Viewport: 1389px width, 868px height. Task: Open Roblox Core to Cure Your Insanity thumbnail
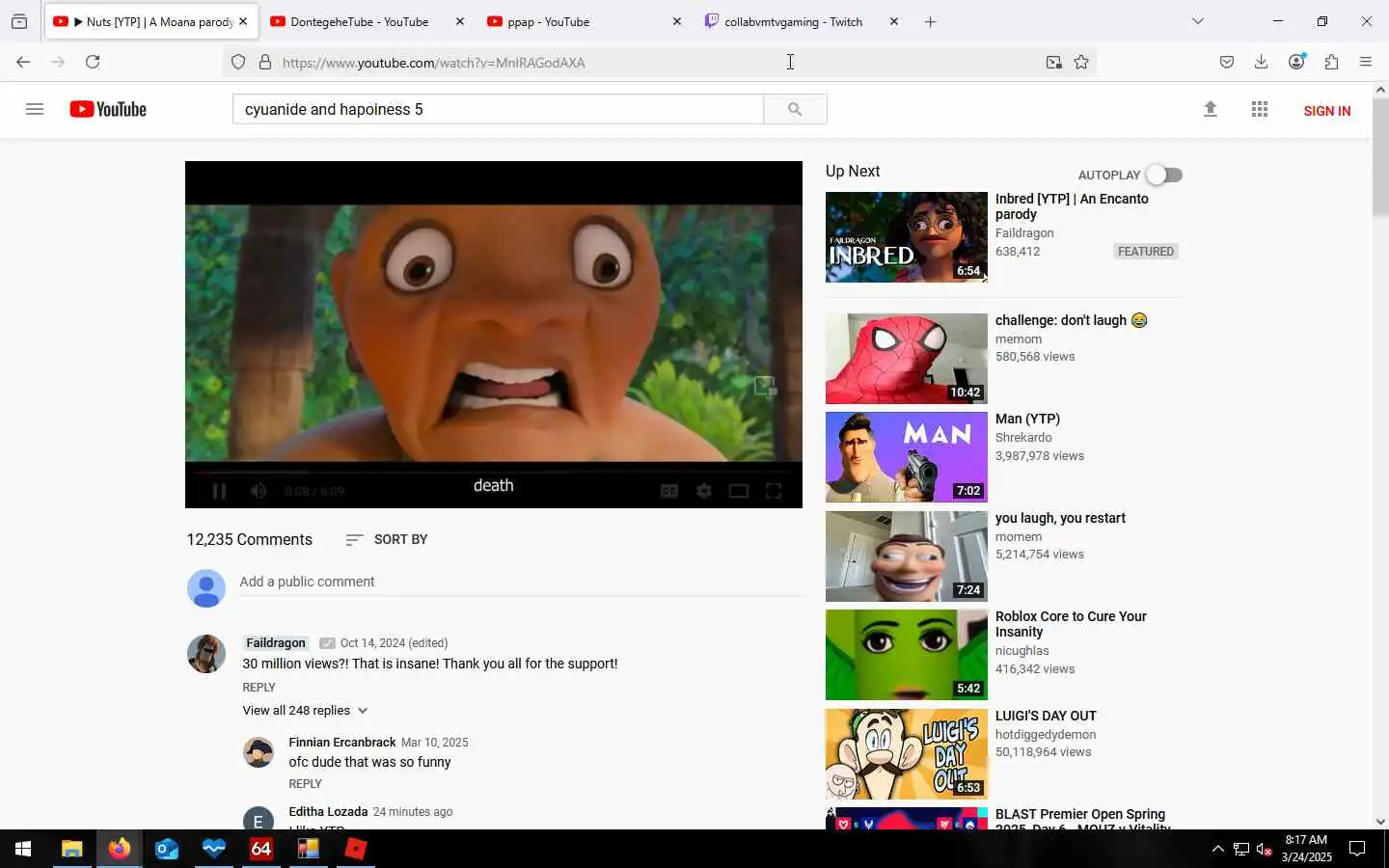(x=907, y=655)
